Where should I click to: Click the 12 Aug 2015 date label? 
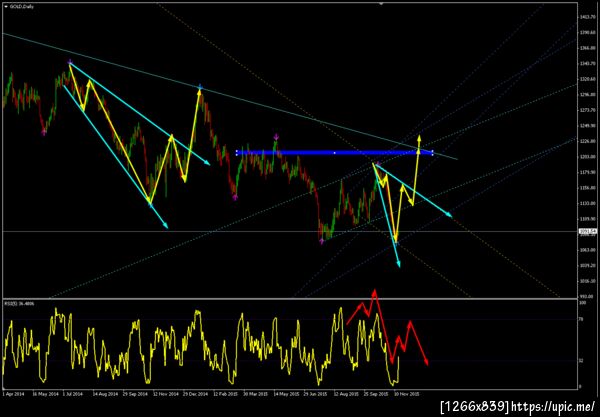[346, 394]
